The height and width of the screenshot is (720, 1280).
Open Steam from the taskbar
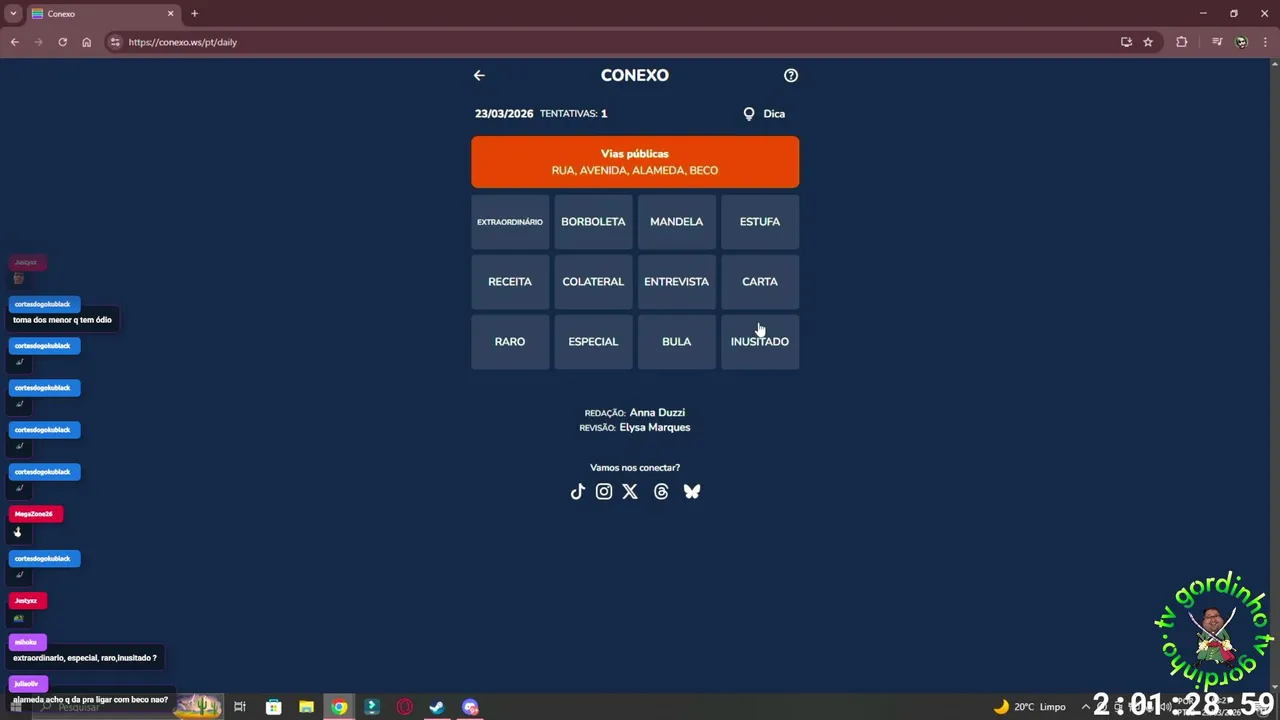437,707
